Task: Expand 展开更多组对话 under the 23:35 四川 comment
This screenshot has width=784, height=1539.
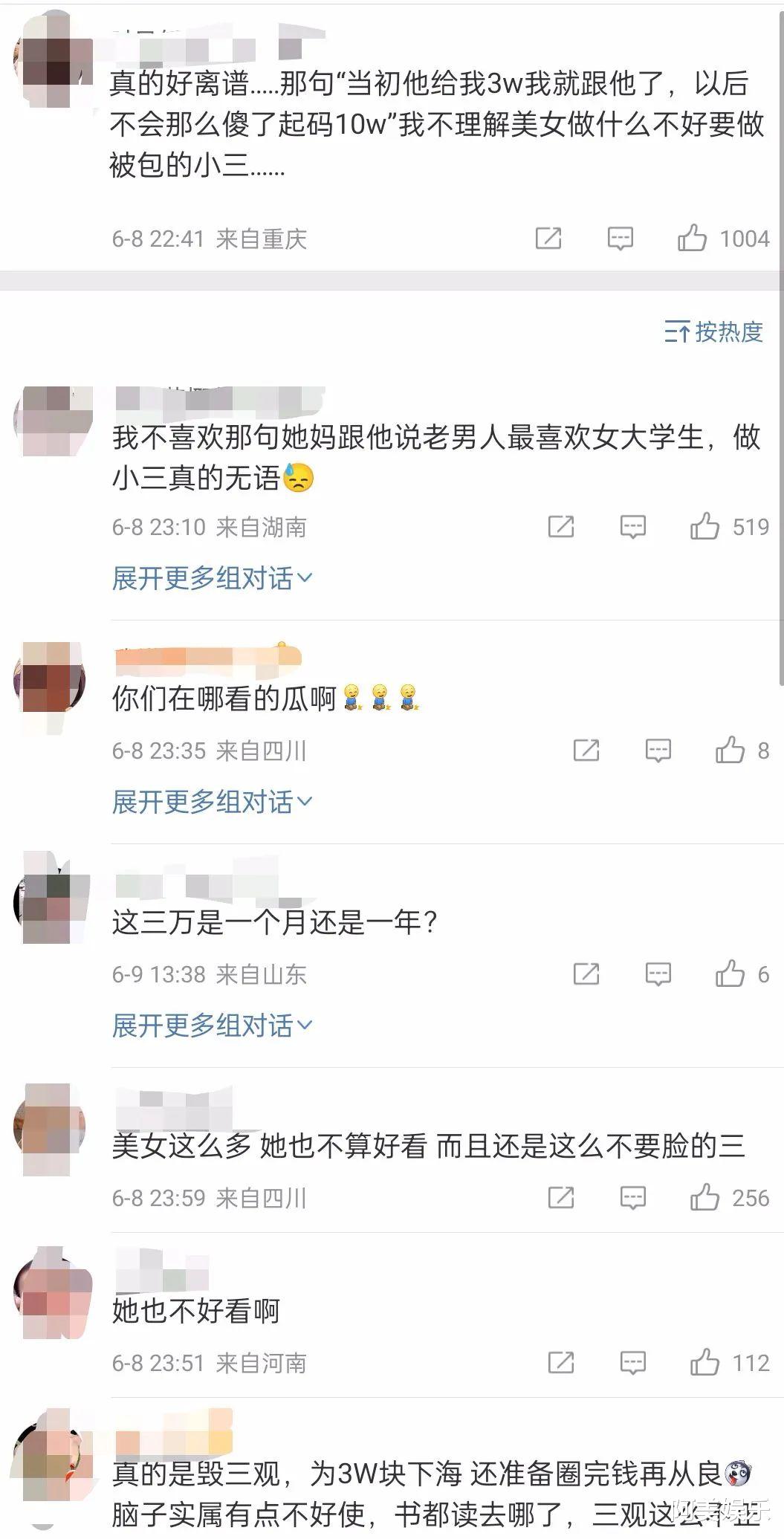Action: pyautogui.click(x=212, y=802)
